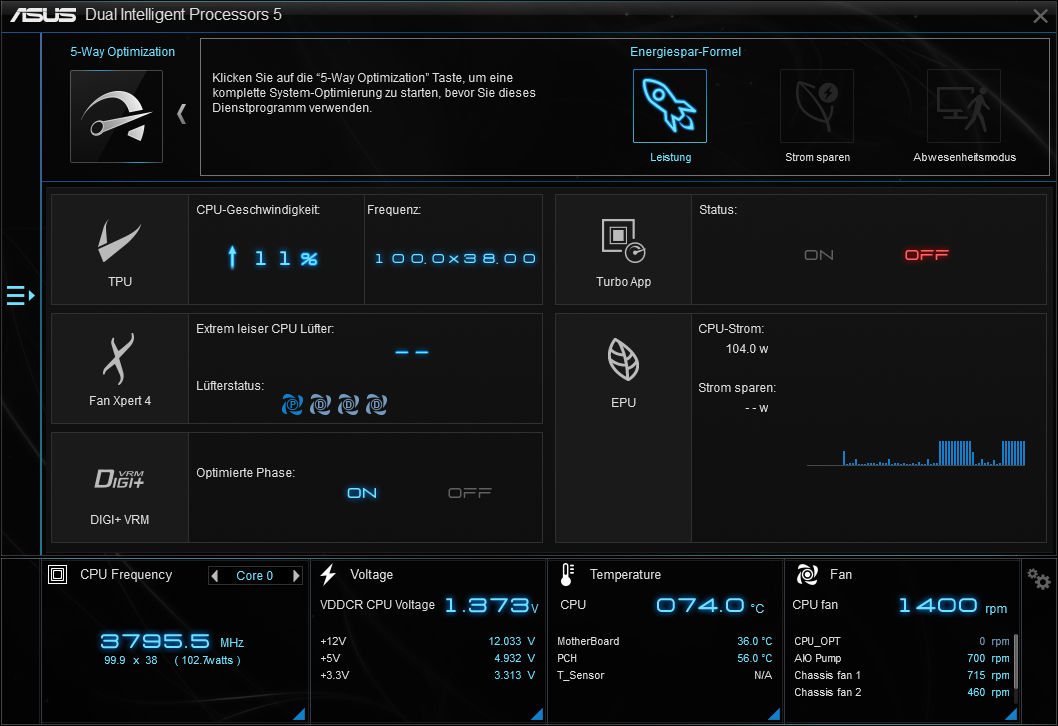Click the Fan panel fan icon
1058x726 pixels.
click(807, 574)
